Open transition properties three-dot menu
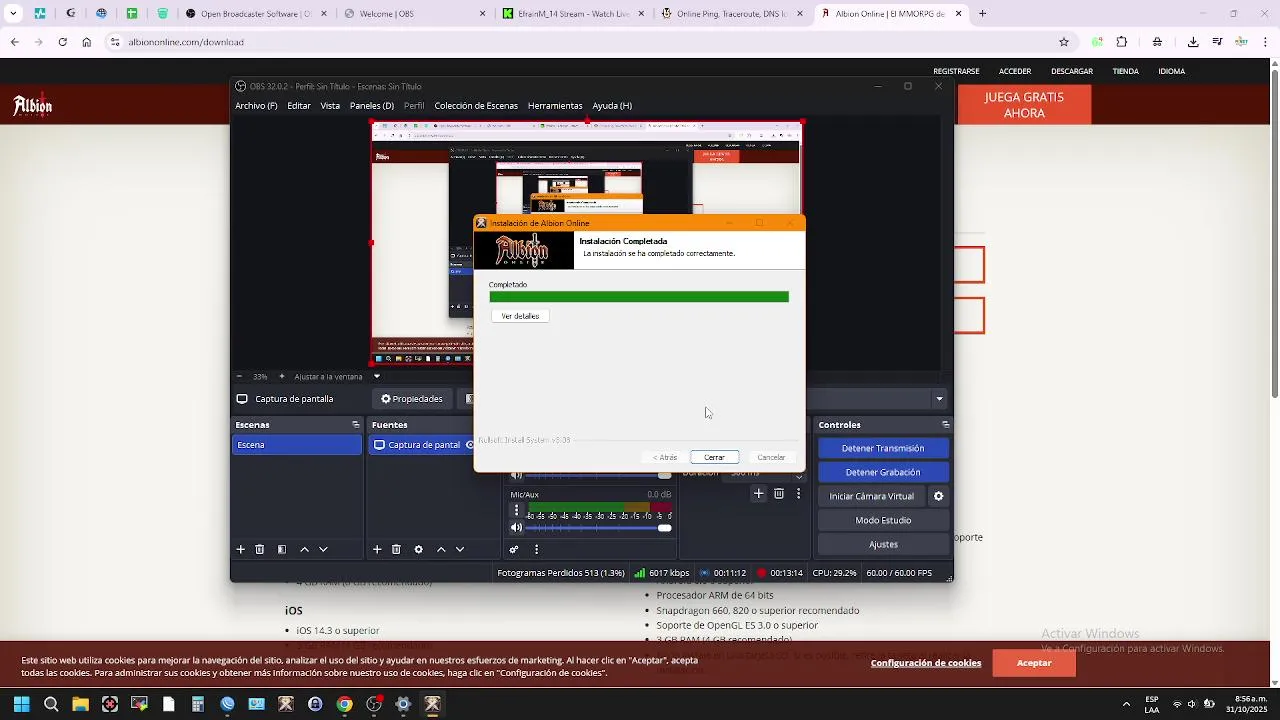This screenshot has width=1280, height=720. click(798, 493)
